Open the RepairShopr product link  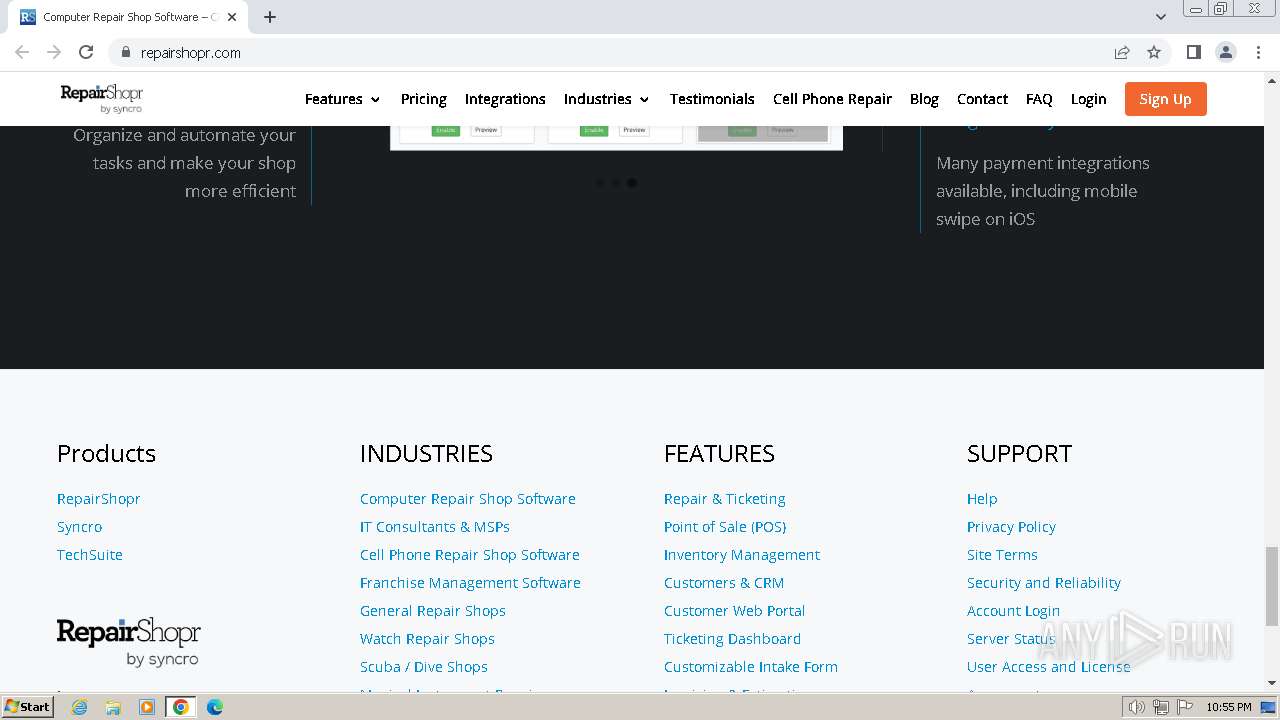pos(98,498)
